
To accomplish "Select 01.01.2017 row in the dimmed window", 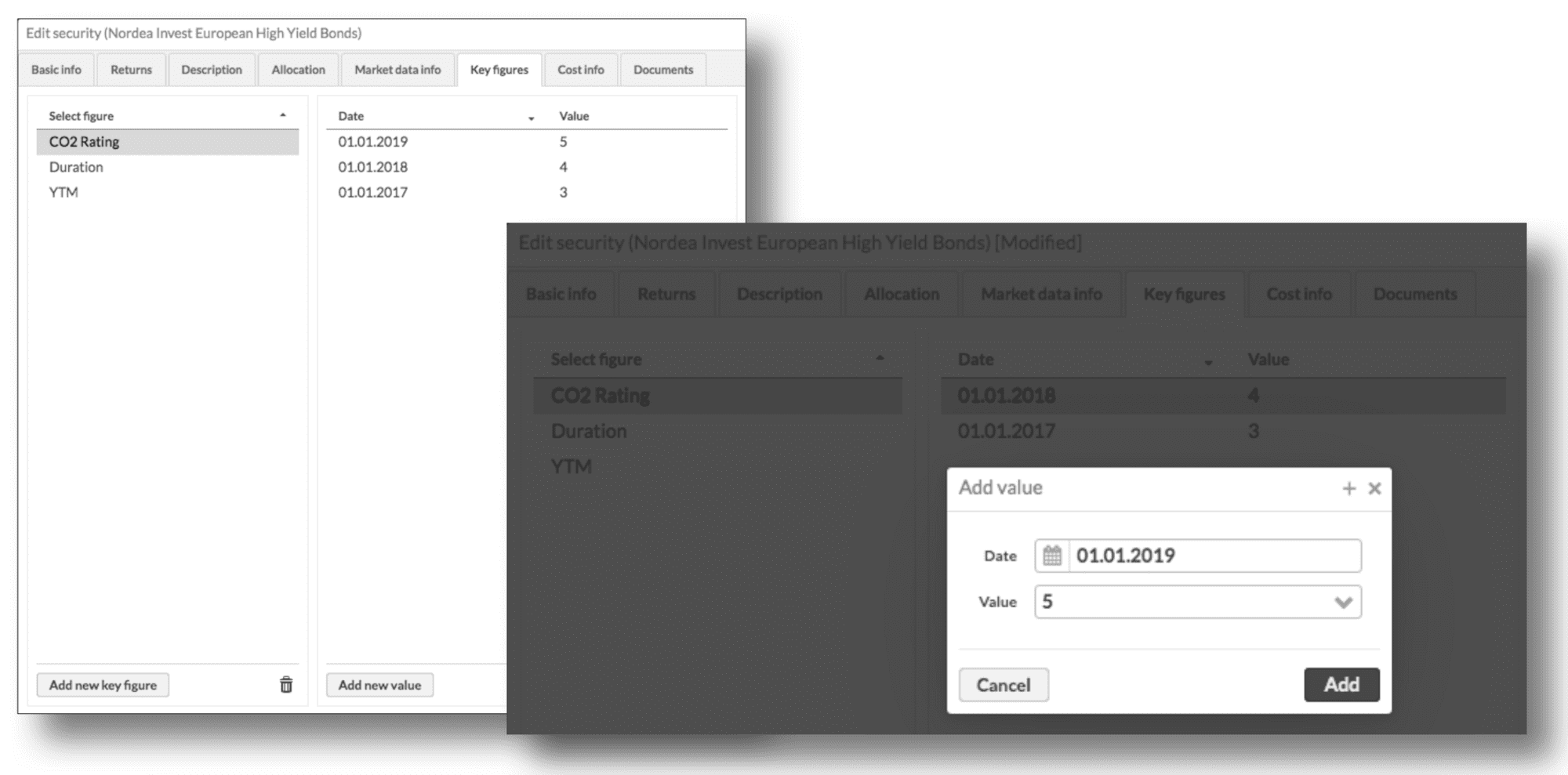I will click(x=1223, y=431).
